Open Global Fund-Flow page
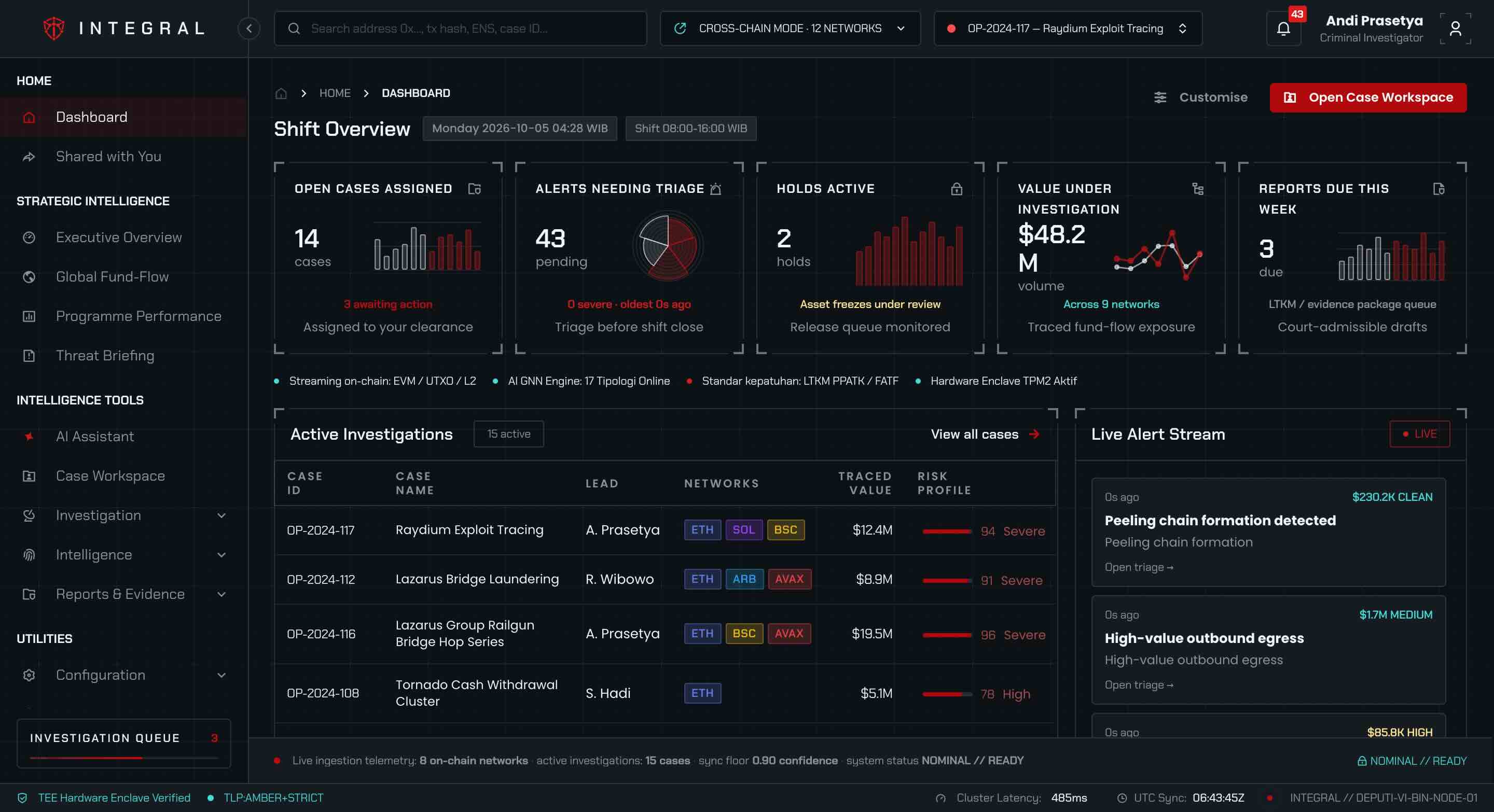The height and width of the screenshot is (812, 1494). tap(124, 277)
